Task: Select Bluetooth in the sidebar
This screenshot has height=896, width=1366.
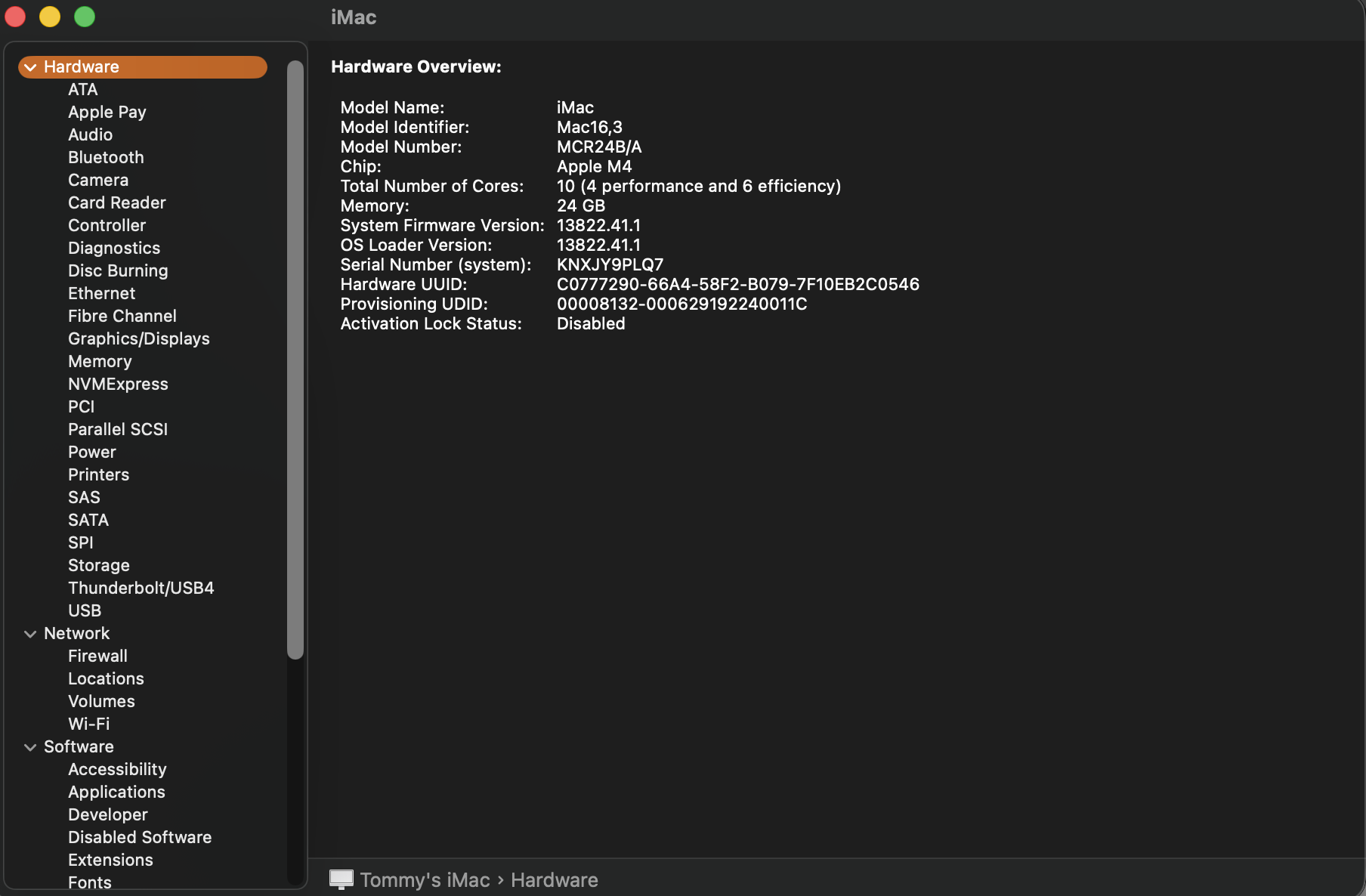Action: pyautogui.click(x=106, y=157)
